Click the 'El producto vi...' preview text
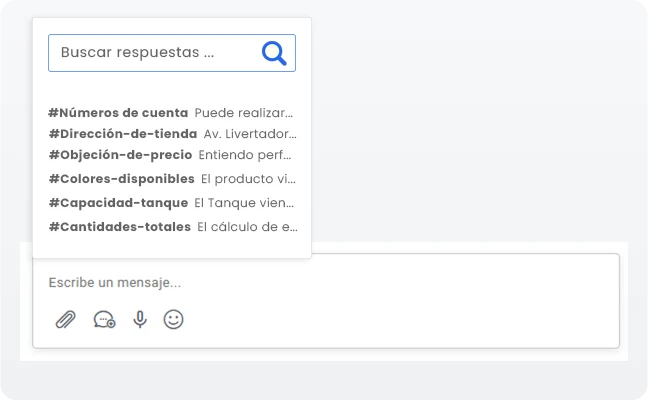Image resolution: width=648 pixels, height=400 pixels. pyautogui.click(x=248, y=179)
